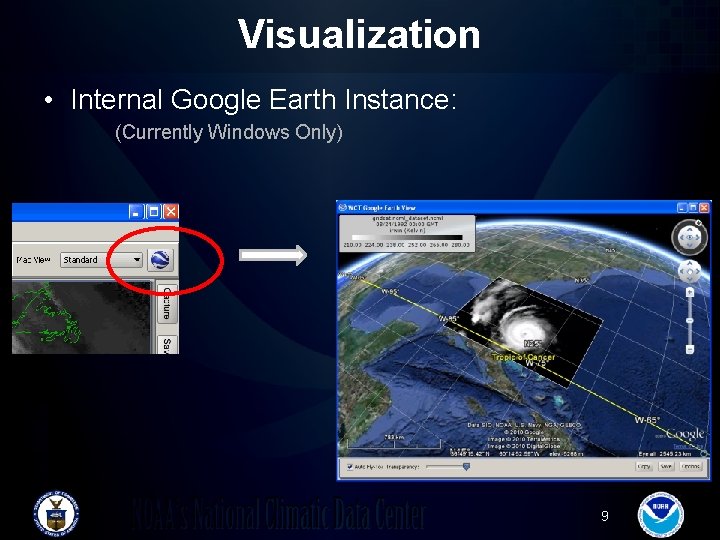
Task: Open the vertical Save side tab
Action: pyautogui.click(x=167, y=345)
